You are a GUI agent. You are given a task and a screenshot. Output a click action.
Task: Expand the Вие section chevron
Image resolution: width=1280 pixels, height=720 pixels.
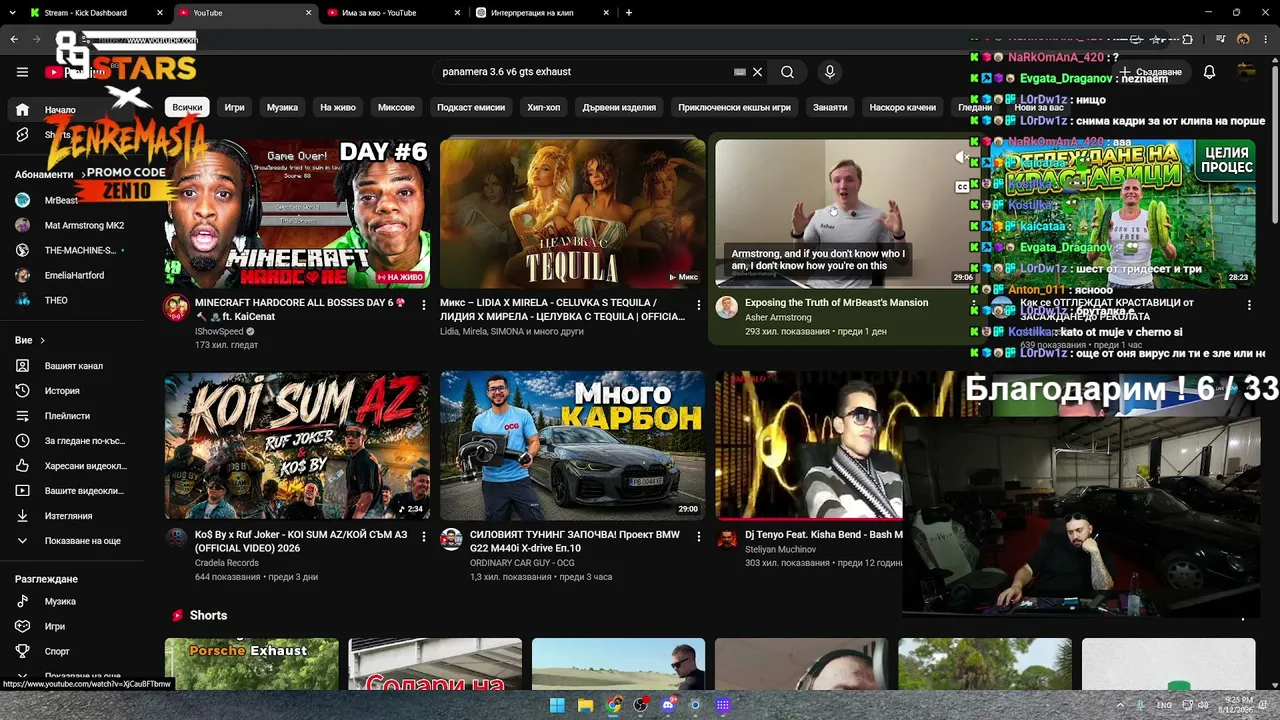pos(42,341)
